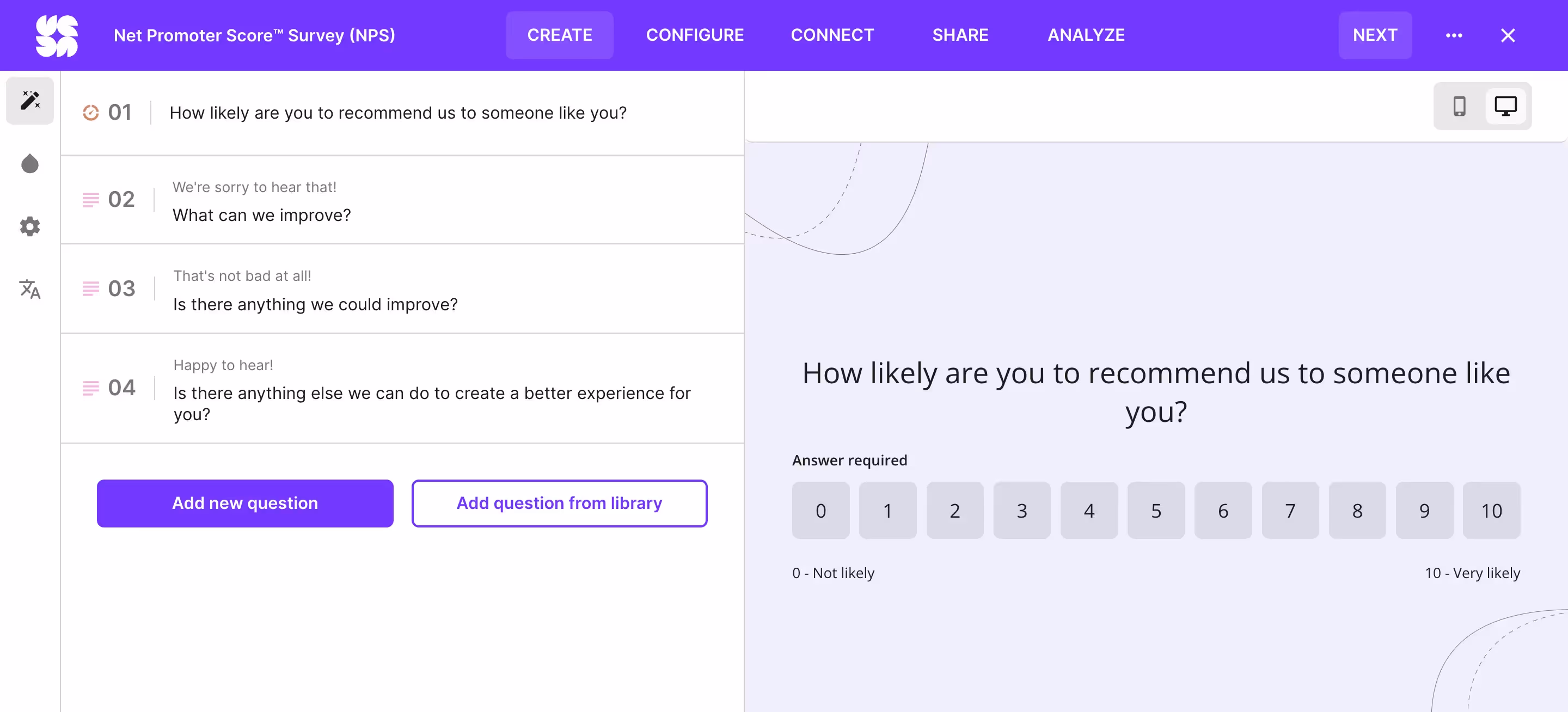
Task: Click Add new question button
Action: point(244,504)
